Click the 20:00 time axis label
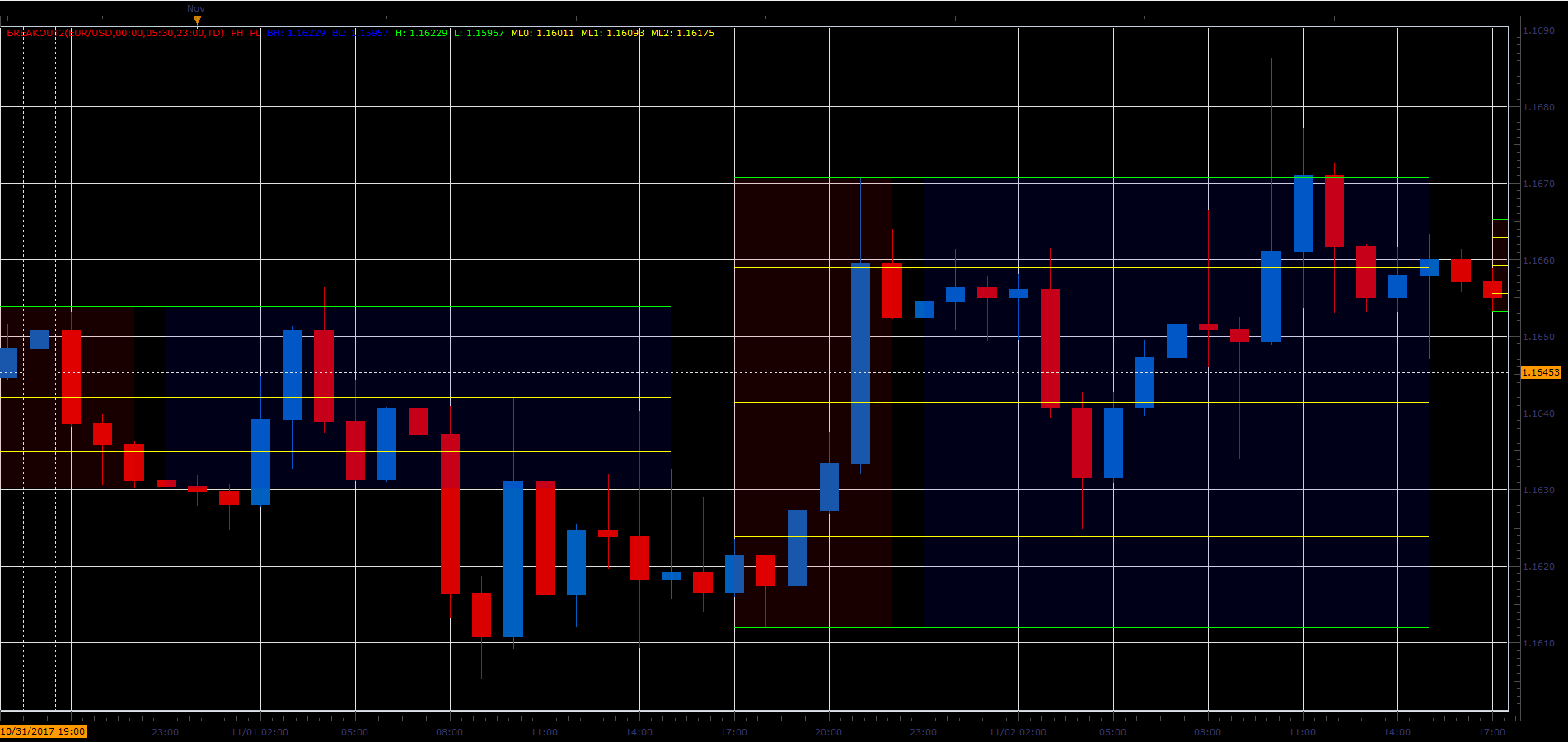This screenshot has width=1568, height=742. [829, 732]
